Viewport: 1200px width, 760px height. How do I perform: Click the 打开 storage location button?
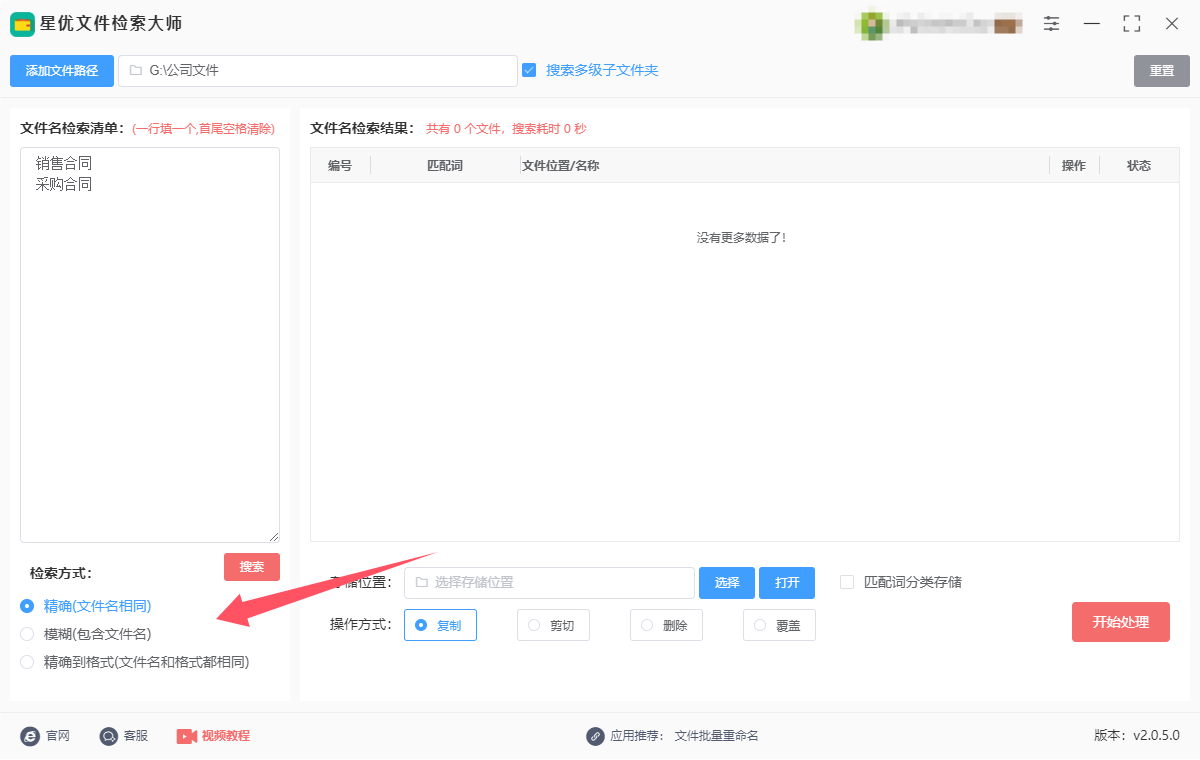tap(787, 583)
